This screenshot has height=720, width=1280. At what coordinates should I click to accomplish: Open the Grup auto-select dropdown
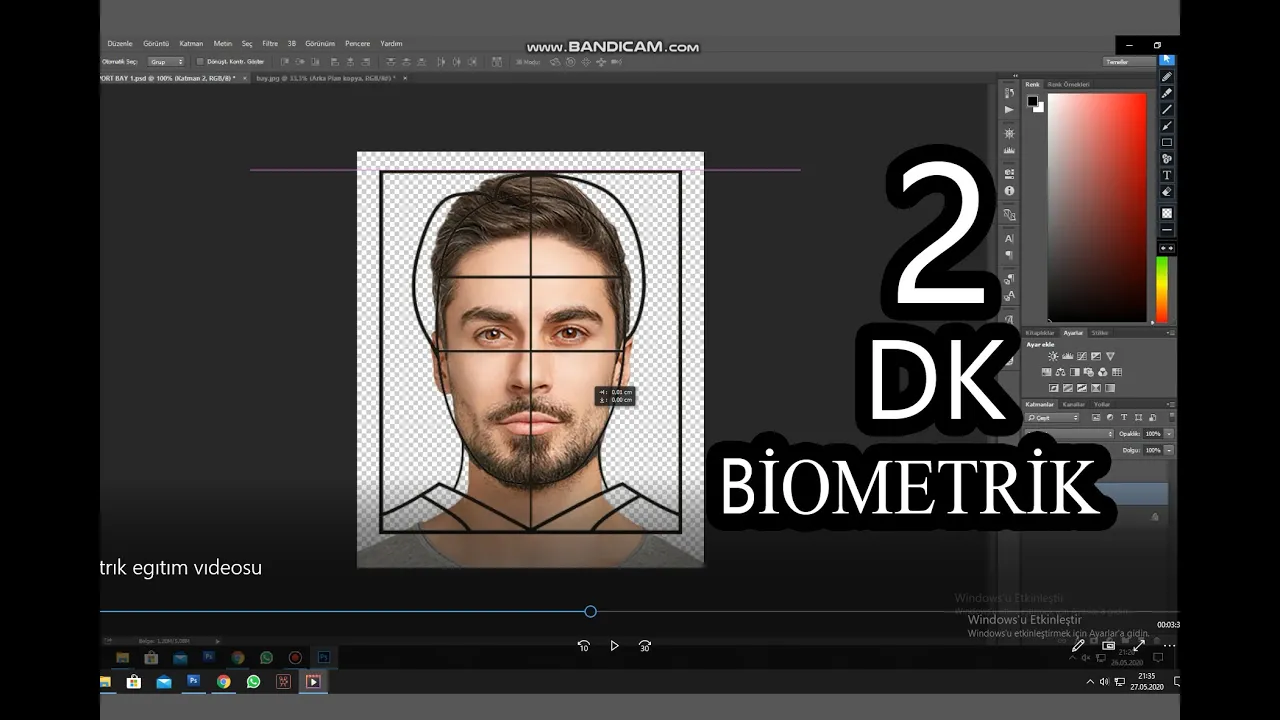tap(166, 62)
